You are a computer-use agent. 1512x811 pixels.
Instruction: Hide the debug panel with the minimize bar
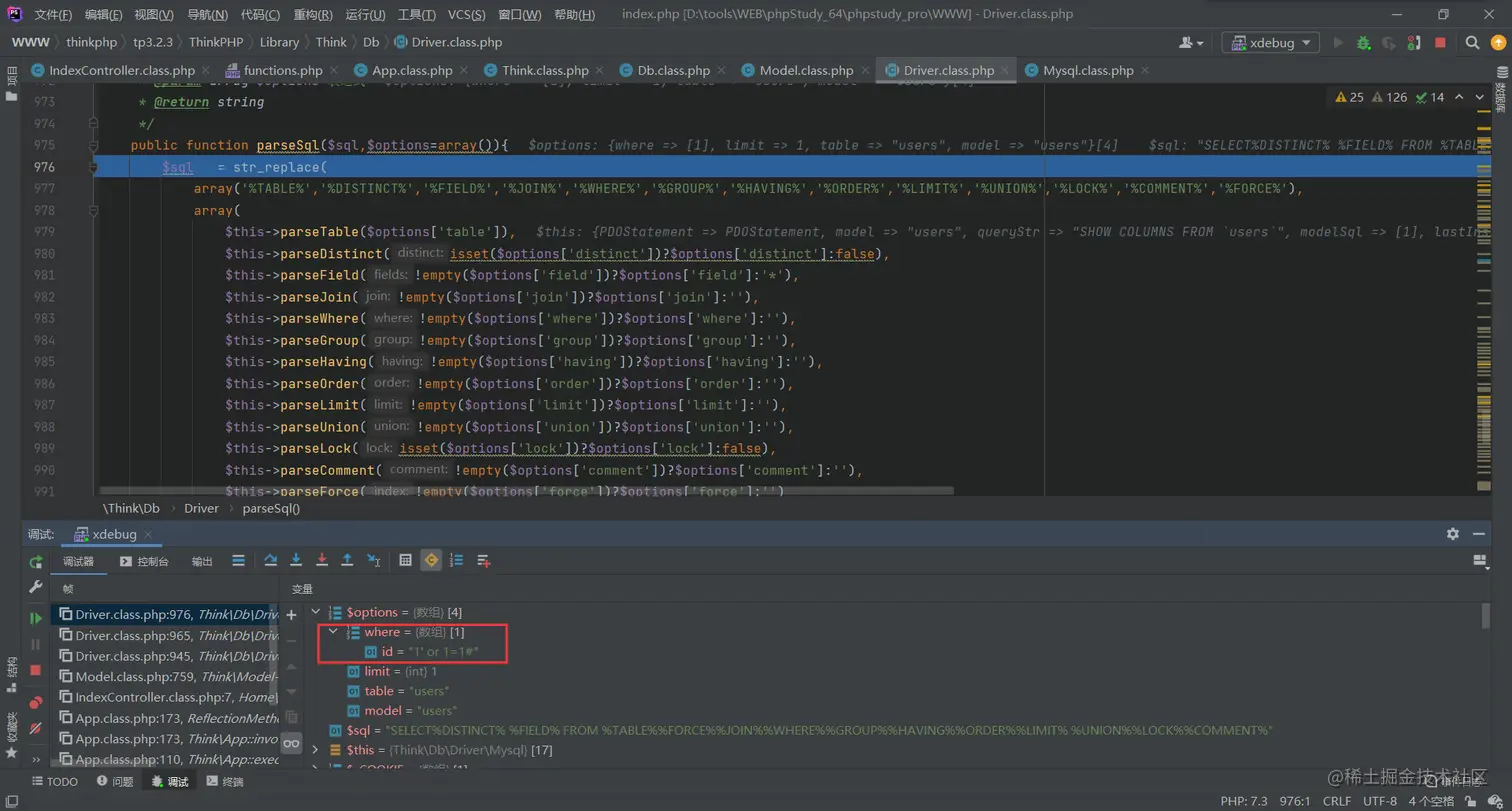tap(1480, 534)
